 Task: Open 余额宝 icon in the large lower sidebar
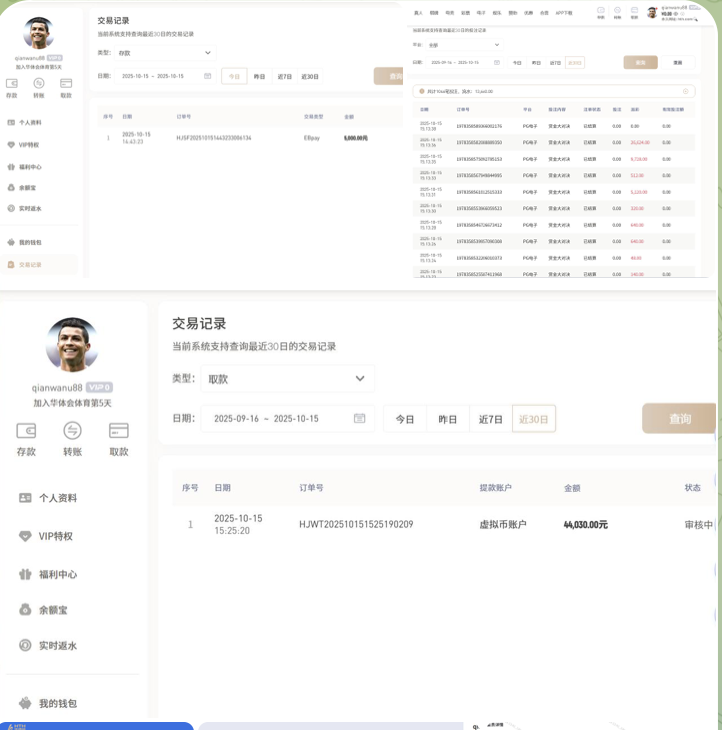(x=25, y=609)
